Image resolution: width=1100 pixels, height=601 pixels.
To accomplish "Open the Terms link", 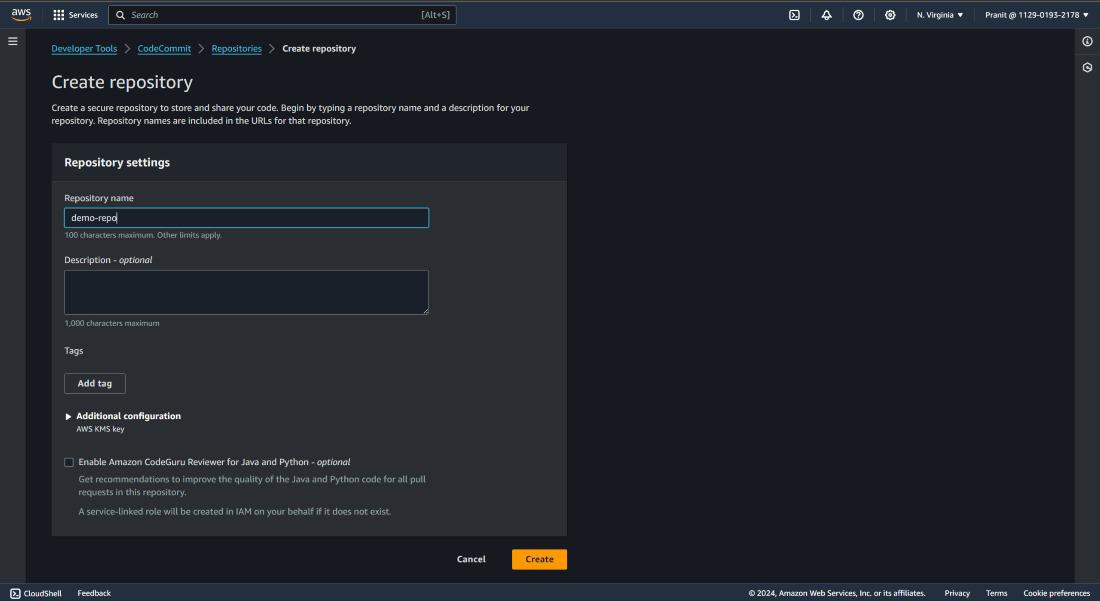I will pos(996,593).
